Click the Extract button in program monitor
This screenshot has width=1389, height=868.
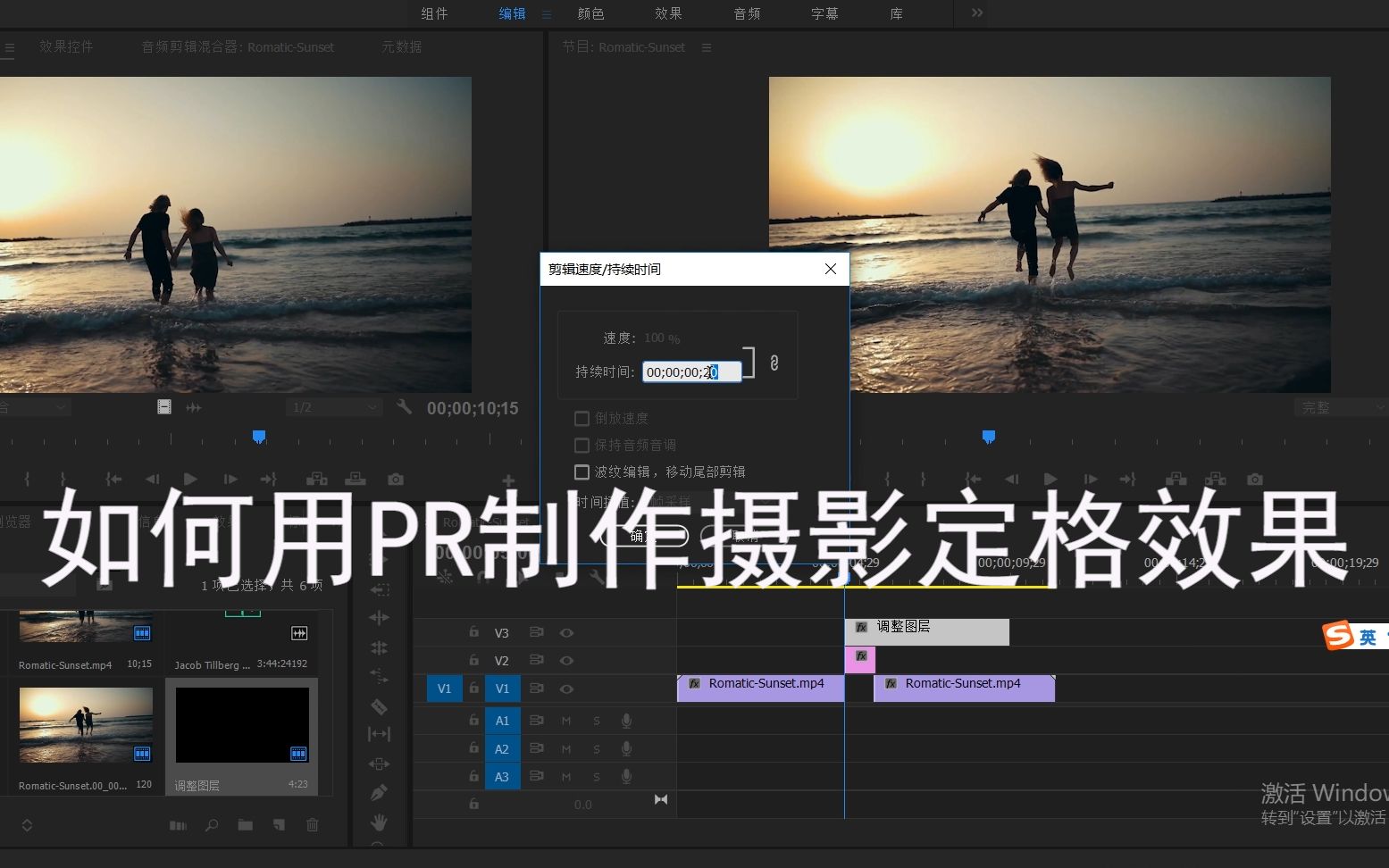coord(1215,480)
